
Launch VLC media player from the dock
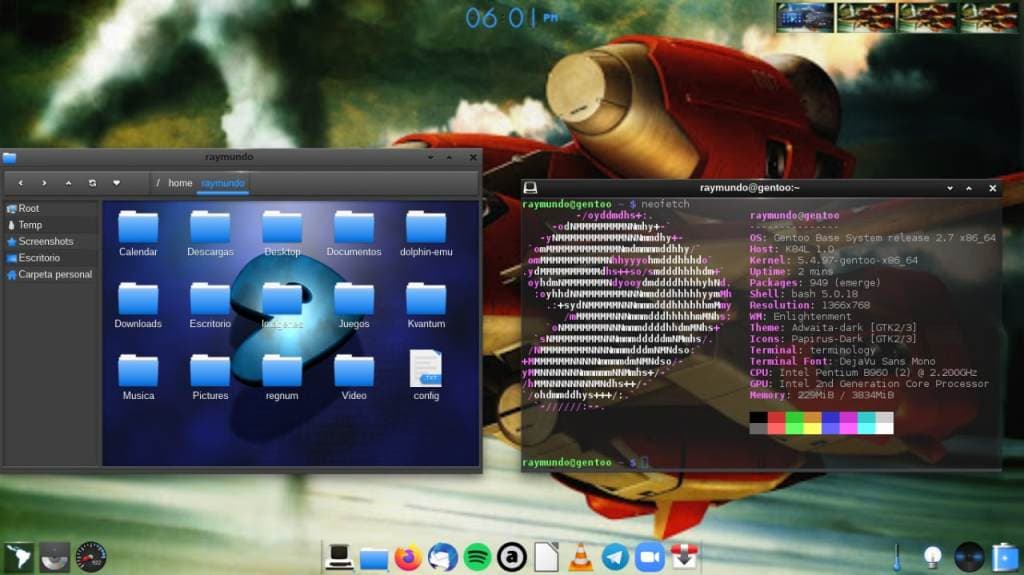pyautogui.click(x=581, y=557)
